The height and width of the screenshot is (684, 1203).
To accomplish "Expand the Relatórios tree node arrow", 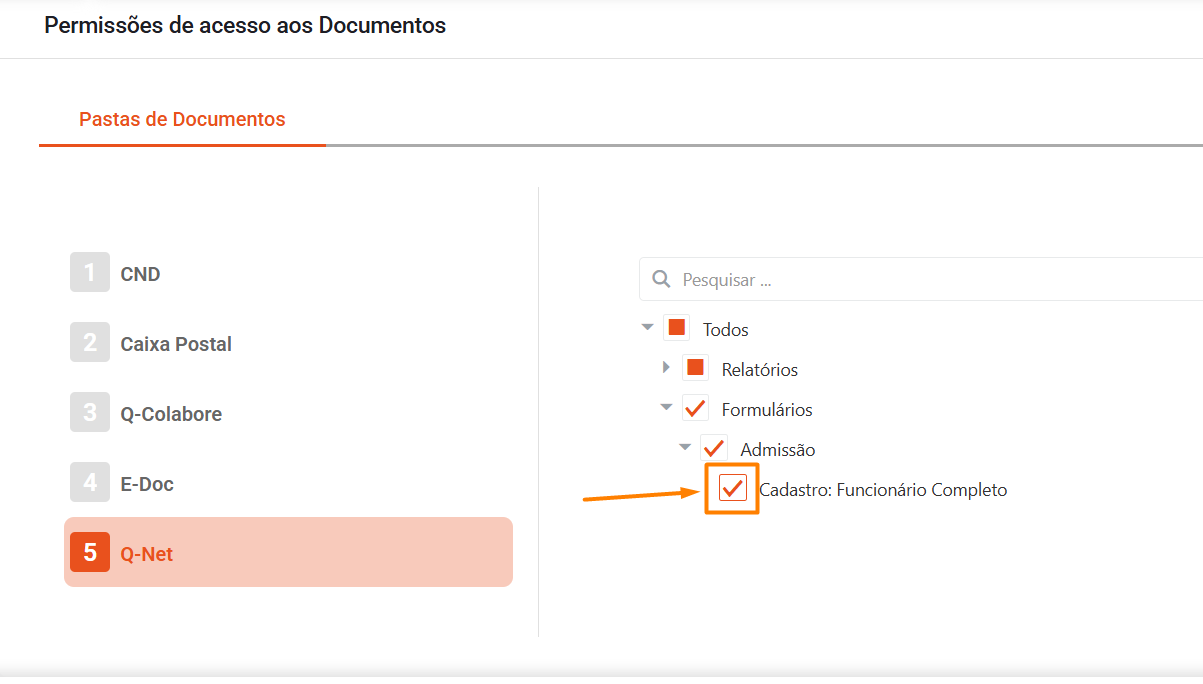I will click(666, 368).
